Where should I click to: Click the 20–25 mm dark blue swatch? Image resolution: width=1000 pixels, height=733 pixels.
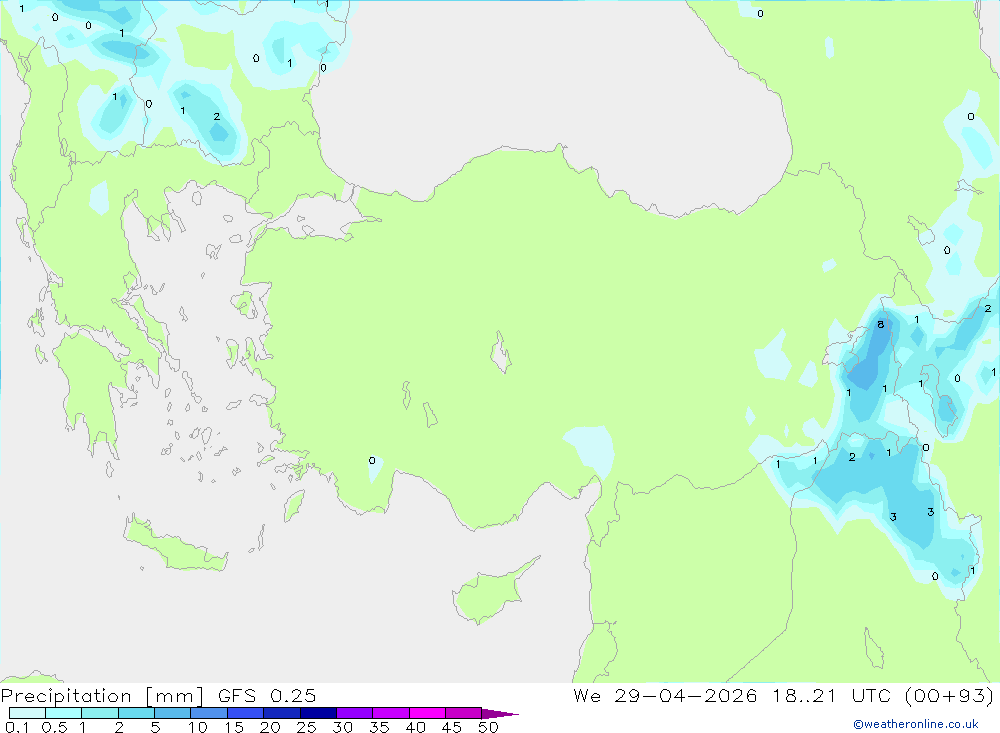(282, 713)
